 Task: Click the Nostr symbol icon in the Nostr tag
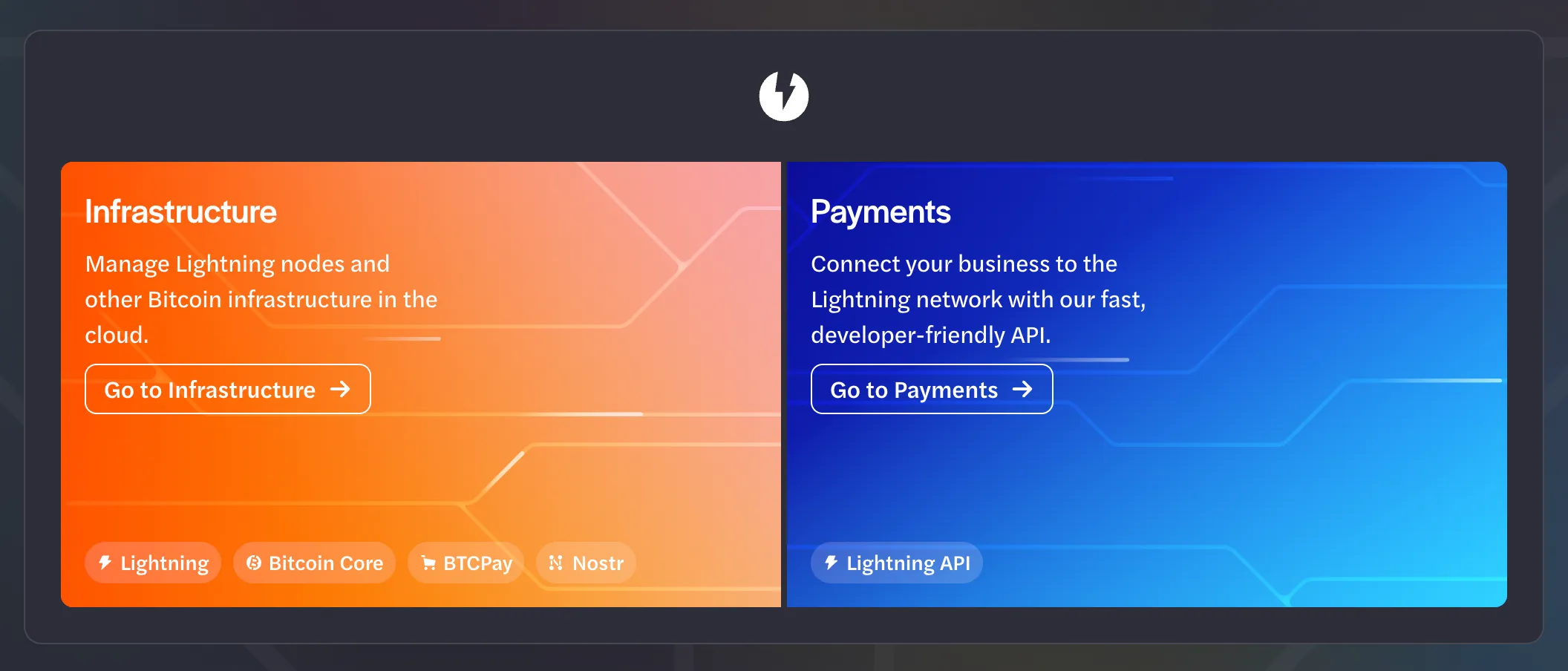click(x=555, y=563)
